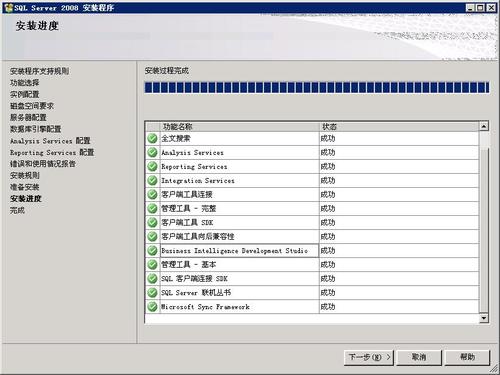The width and height of the screenshot is (500, 375).
Task: Click 成功 status for 全文搜索 row
Action: pyautogui.click(x=328, y=138)
